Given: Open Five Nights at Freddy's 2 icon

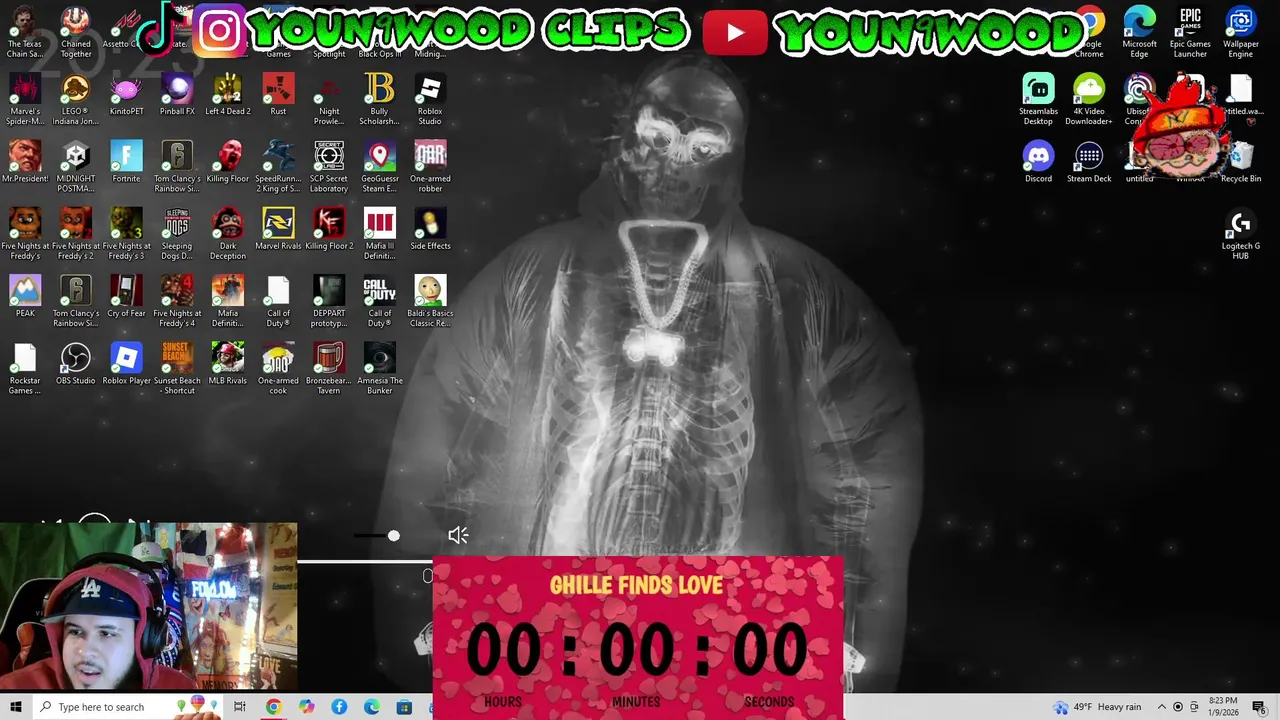Looking at the screenshot, I should tap(76, 234).
